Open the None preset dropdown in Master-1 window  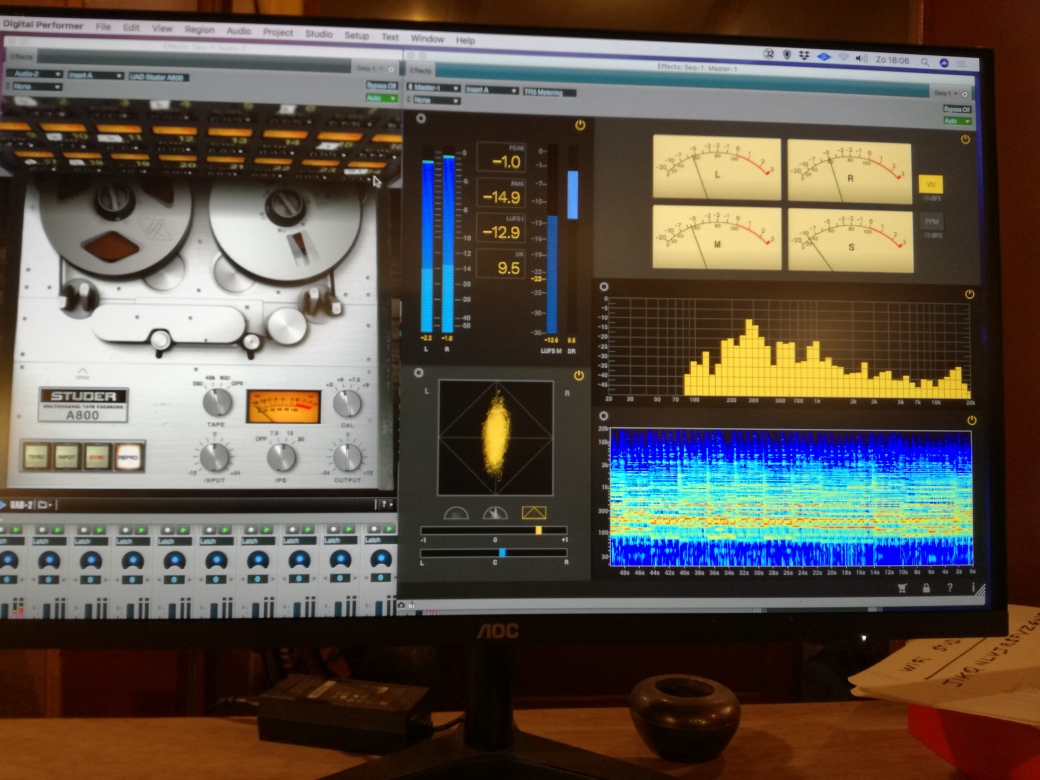pyautogui.click(x=436, y=100)
